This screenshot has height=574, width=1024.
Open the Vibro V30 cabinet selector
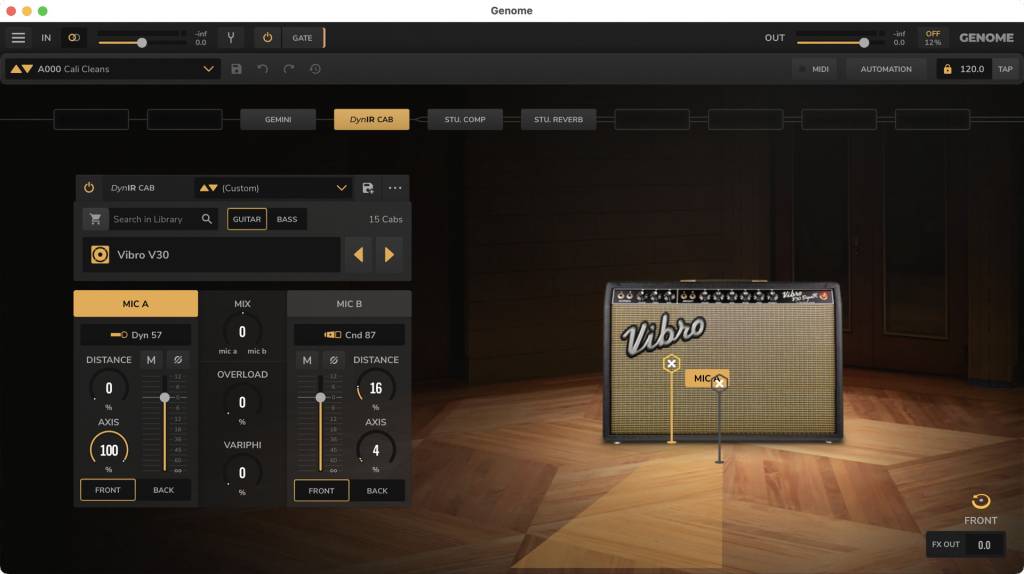pyautogui.click(x=211, y=255)
